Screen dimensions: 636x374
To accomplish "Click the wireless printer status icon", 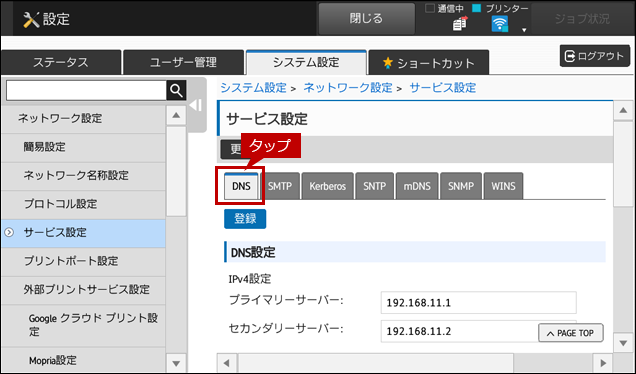I will [x=500, y=24].
